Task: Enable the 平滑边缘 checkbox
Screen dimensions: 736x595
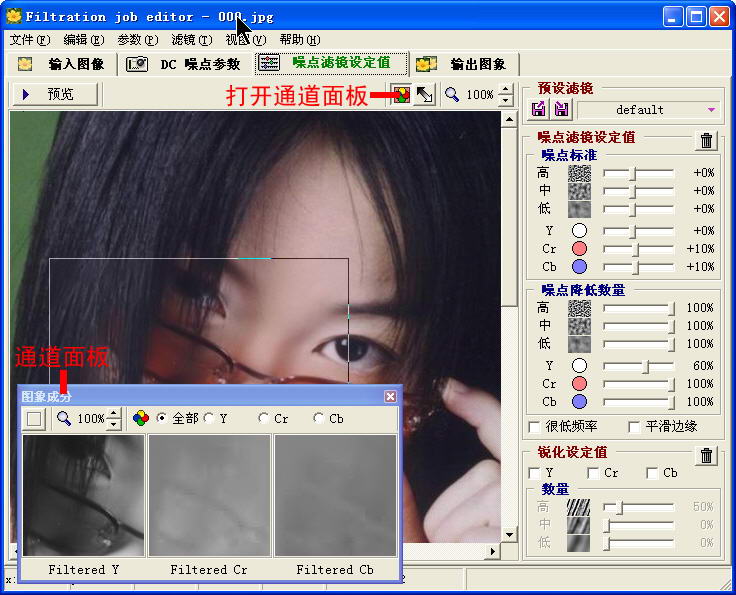Action: coord(634,427)
